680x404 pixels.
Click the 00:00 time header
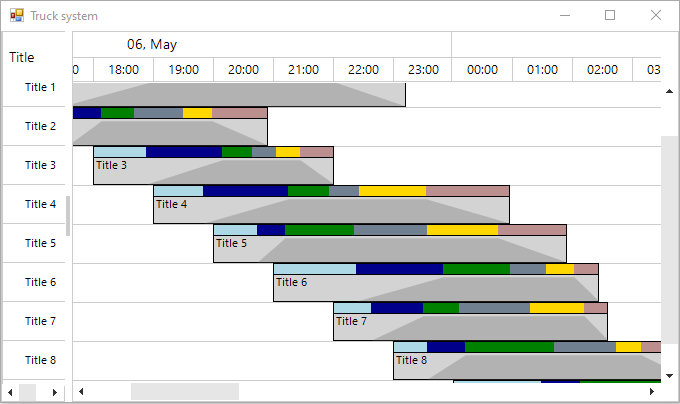(x=482, y=70)
